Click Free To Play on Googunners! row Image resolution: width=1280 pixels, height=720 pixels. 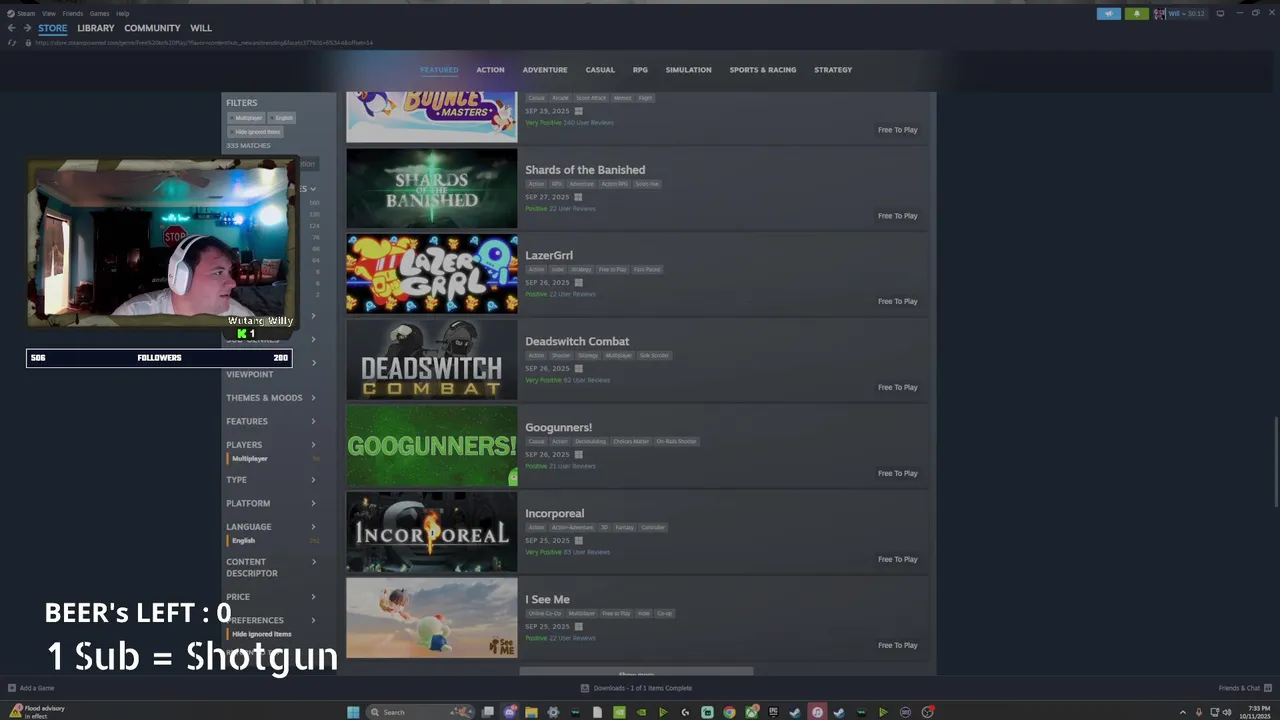click(897, 474)
